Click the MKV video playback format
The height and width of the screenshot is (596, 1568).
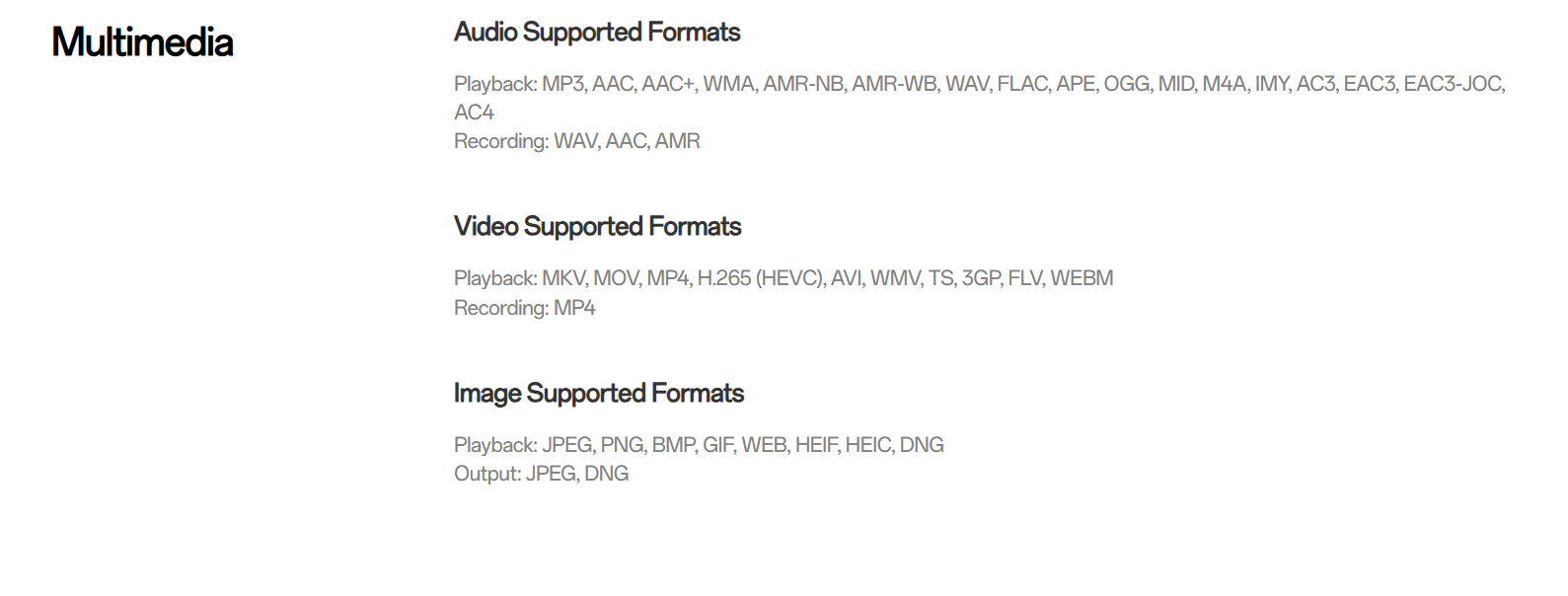pyautogui.click(x=563, y=278)
